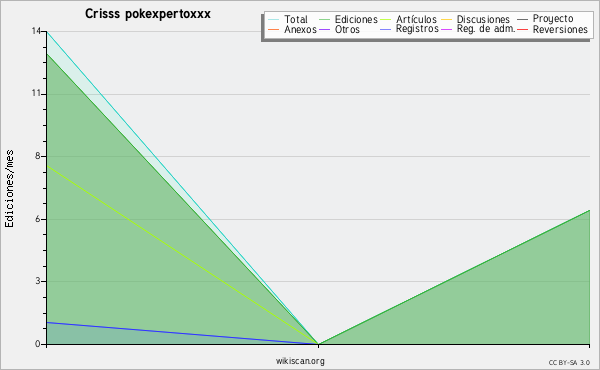Click the 'wikiscan.org' caption
The height and width of the screenshot is (370, 600).
tap(300, 361)
